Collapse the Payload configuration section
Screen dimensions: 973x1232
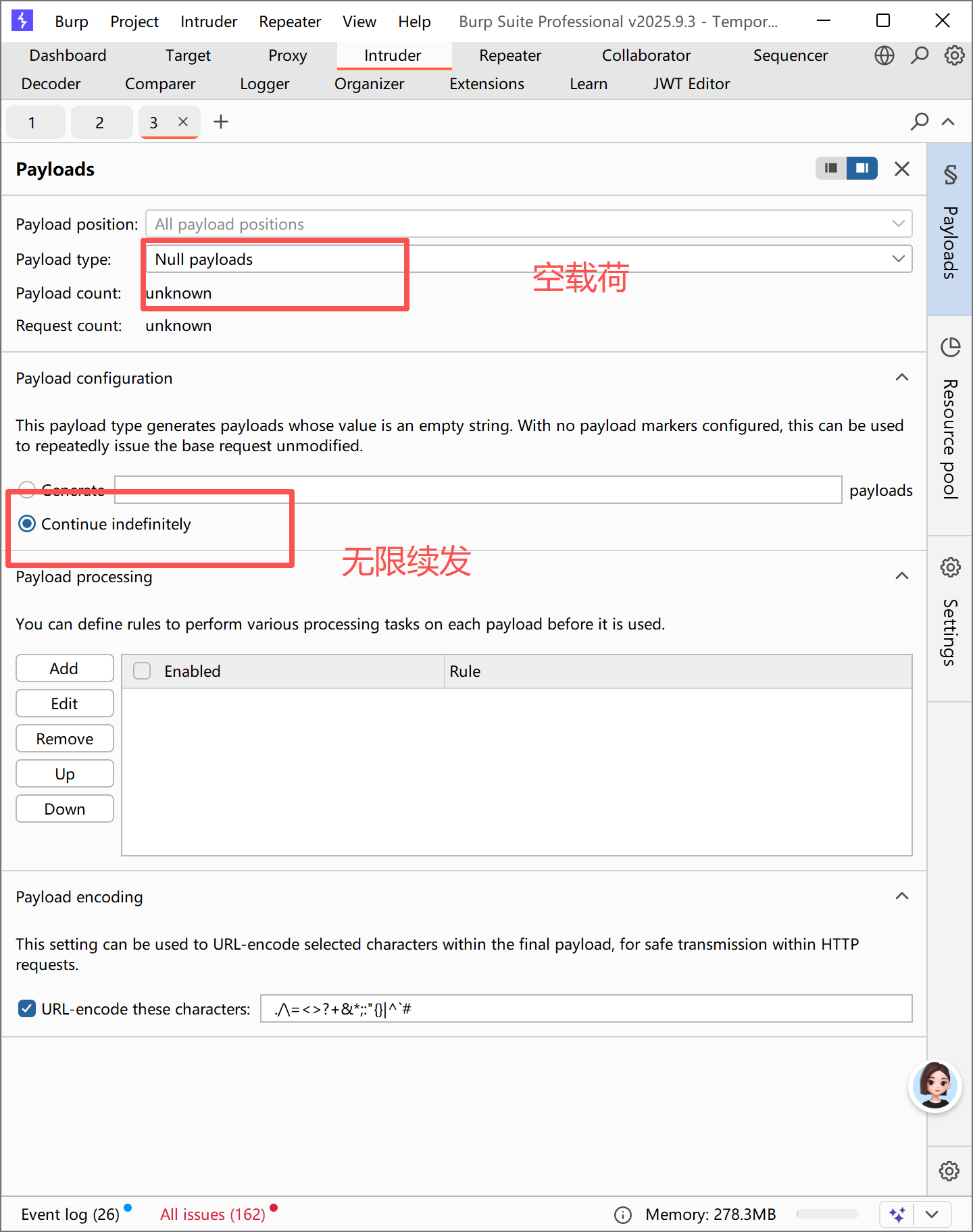(x=902, y=378)
